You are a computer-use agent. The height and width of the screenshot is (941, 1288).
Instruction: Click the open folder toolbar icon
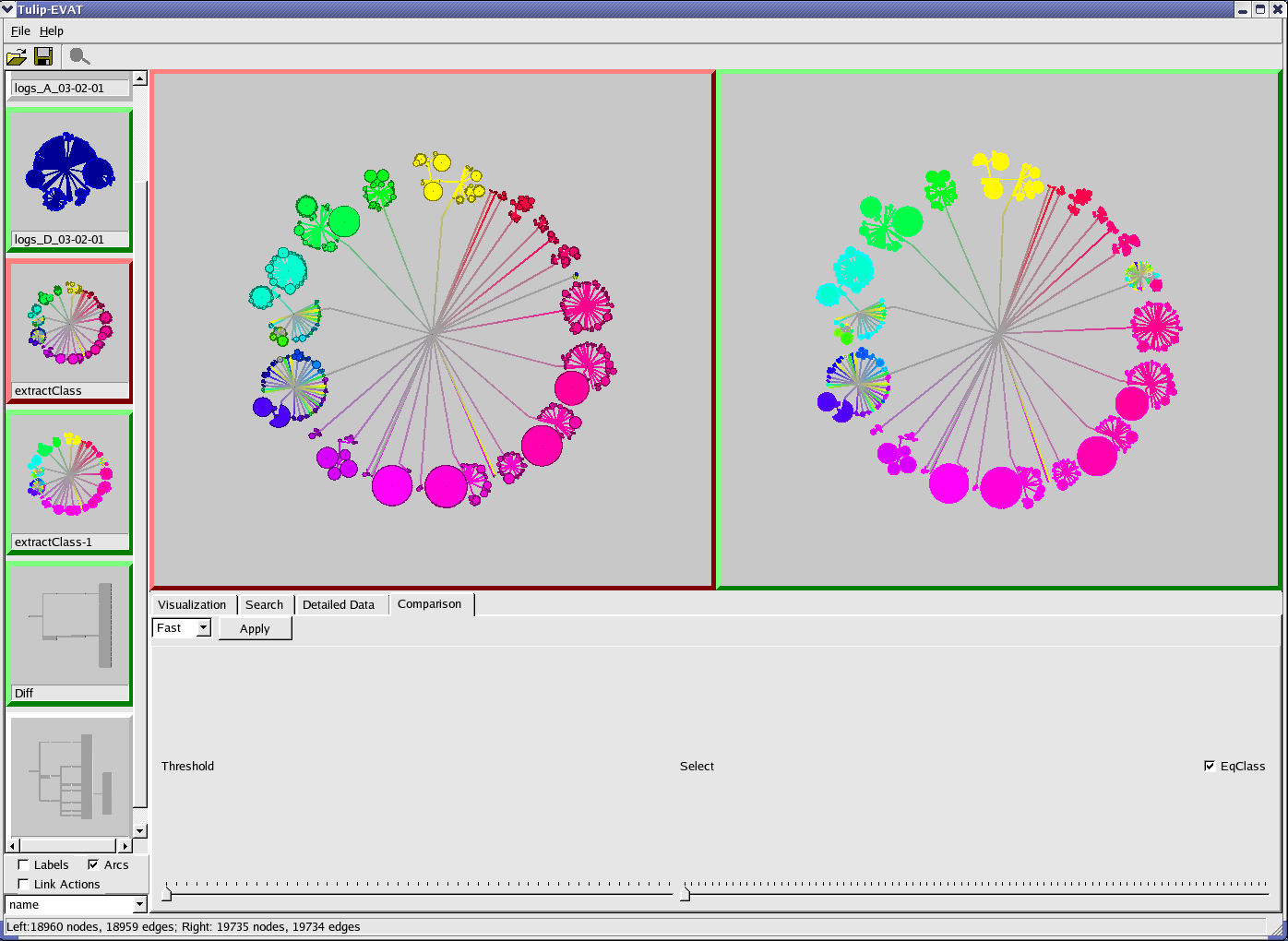tap(16, 57)
